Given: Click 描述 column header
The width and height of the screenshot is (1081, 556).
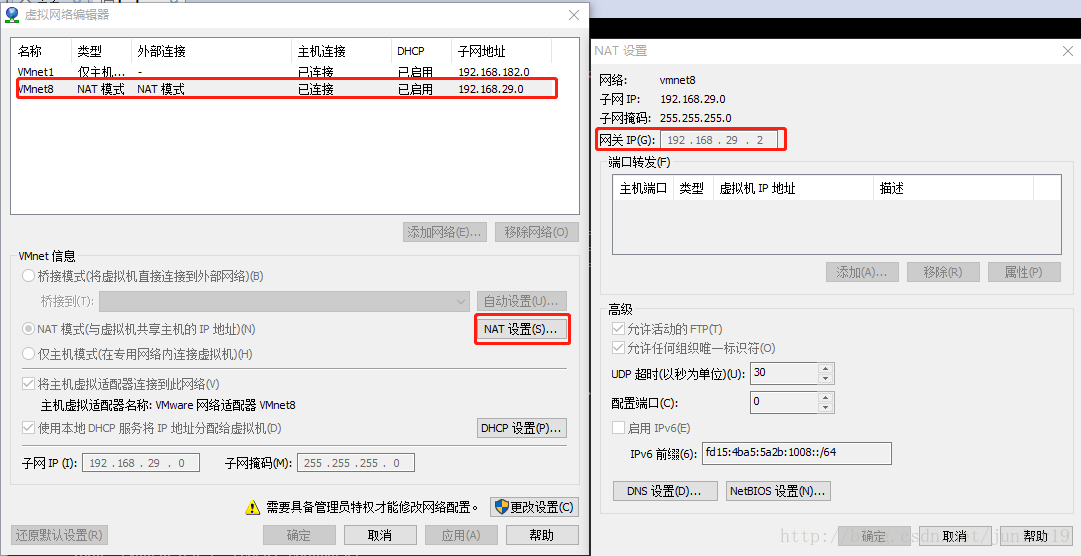Looking at the screenshot, I should click(x=953, y=188).
